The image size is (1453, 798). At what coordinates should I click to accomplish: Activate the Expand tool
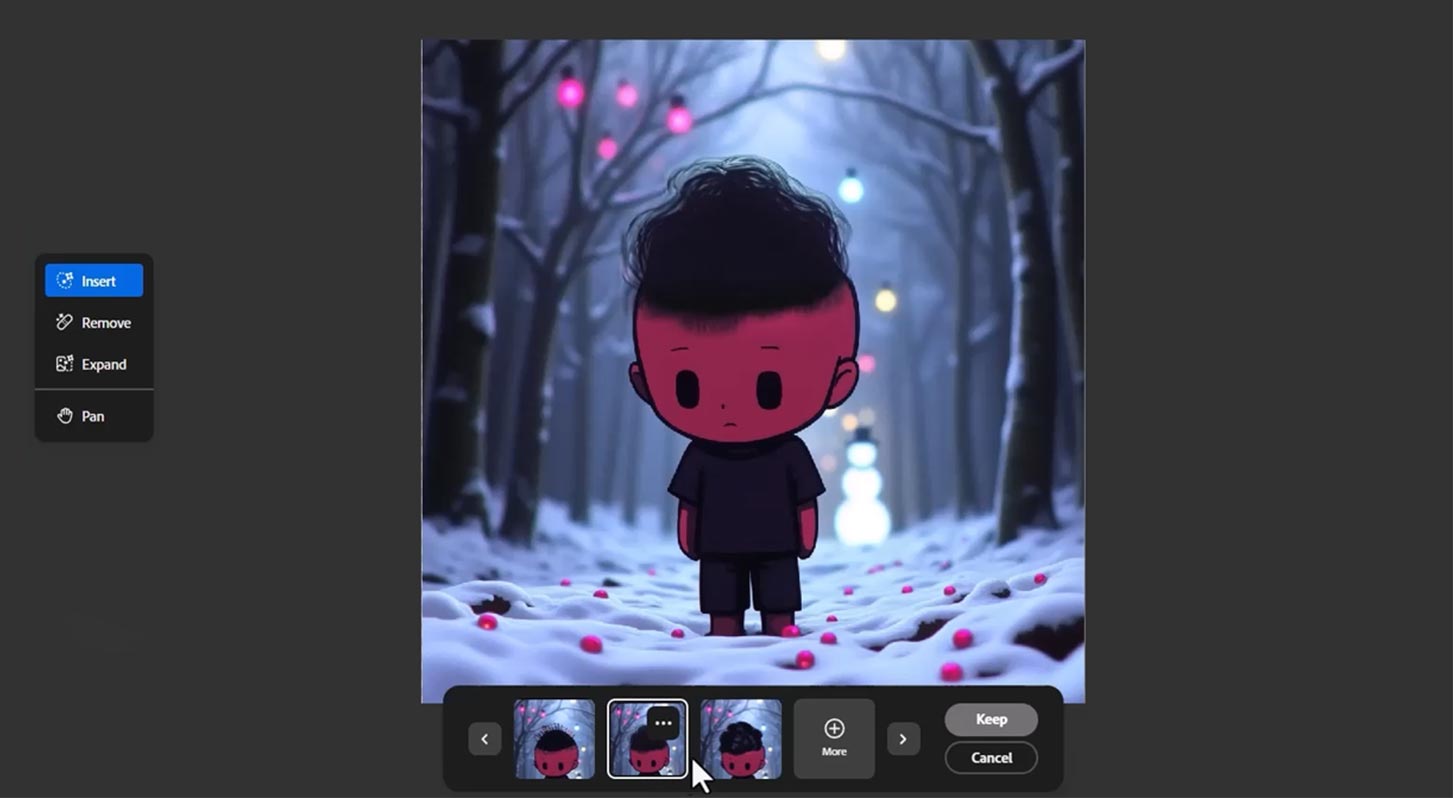(94, 364)
